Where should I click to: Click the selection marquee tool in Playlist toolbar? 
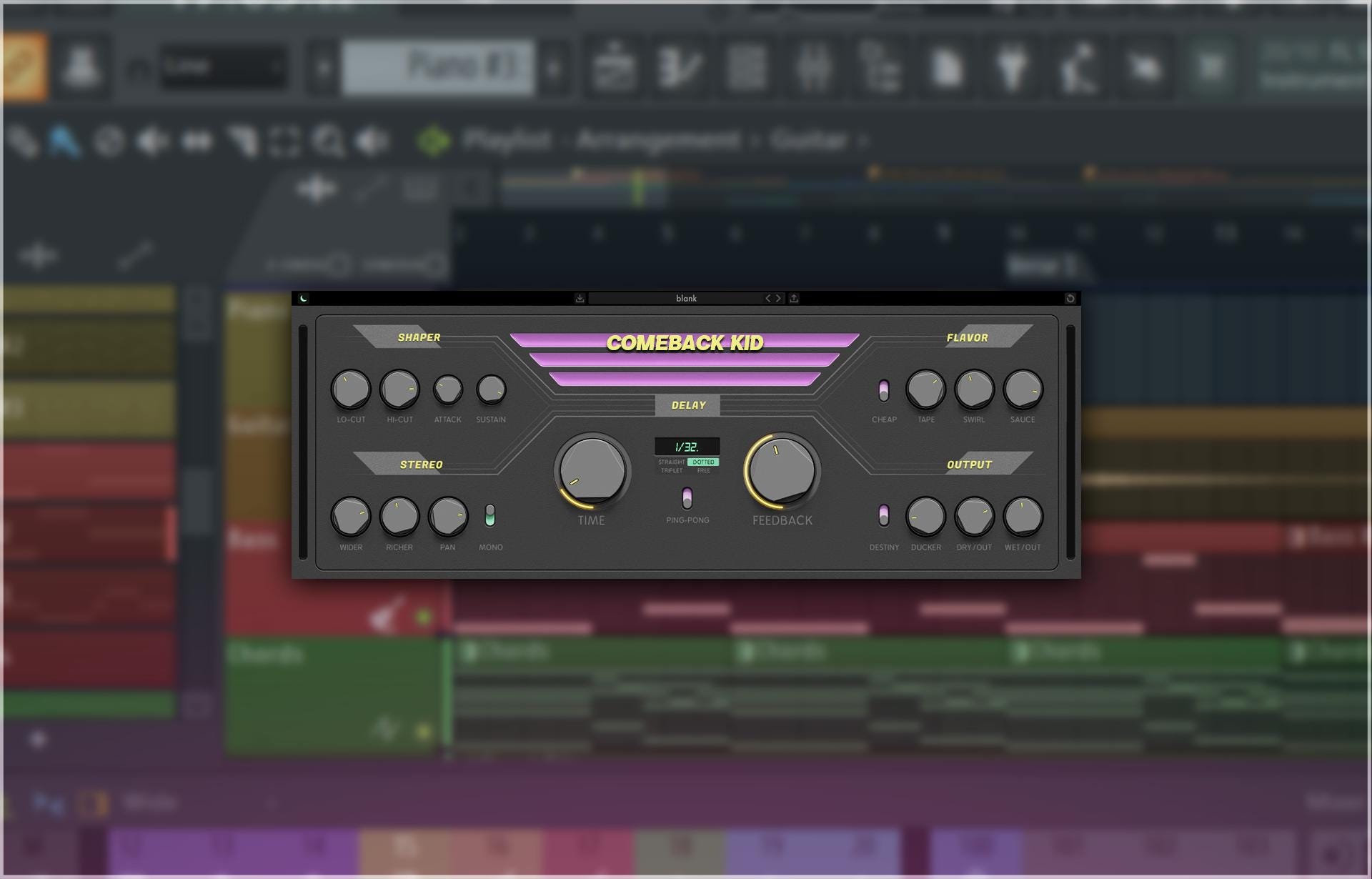click(284, 141)
